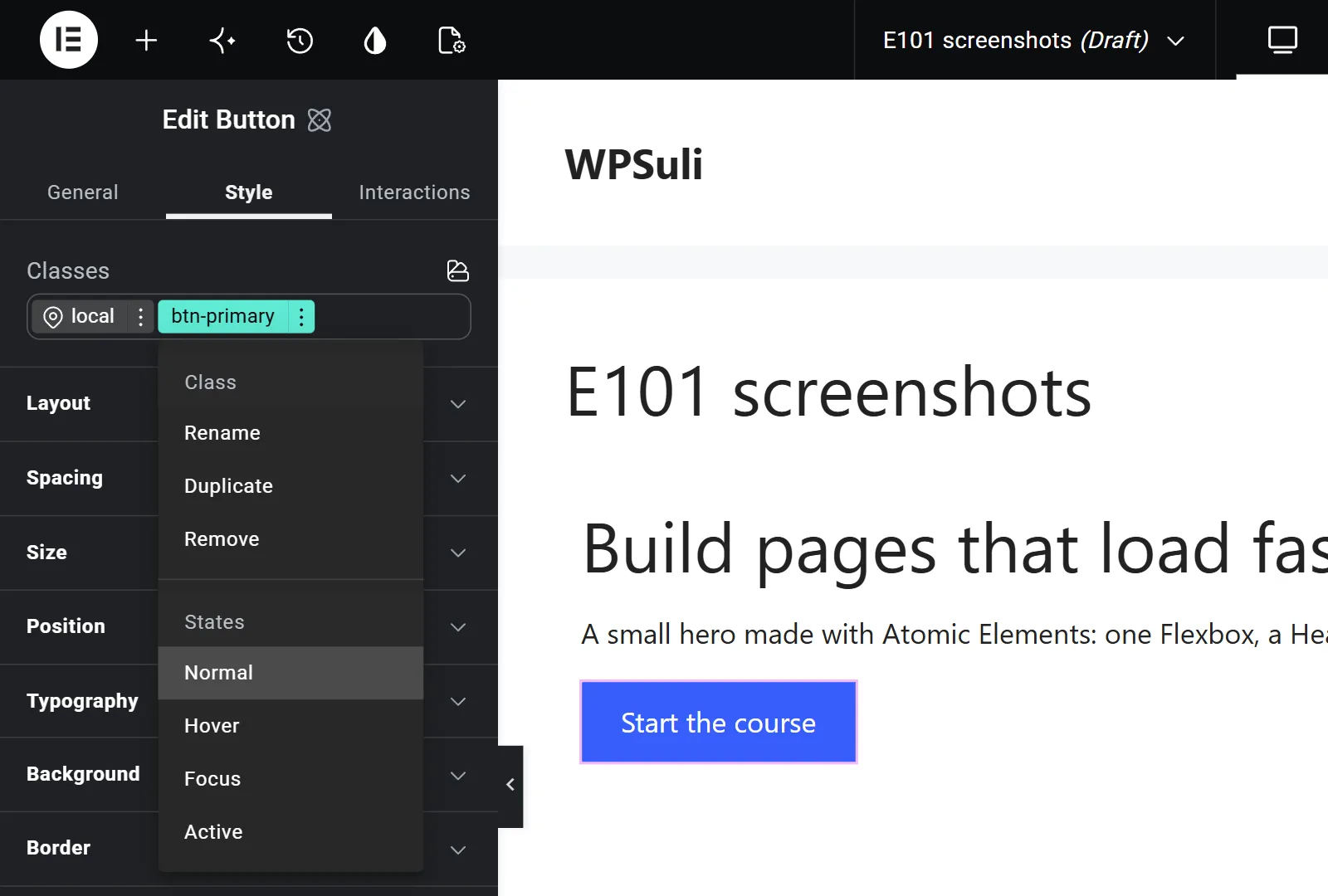1328x896 pixels.
Task: Select the local class chip
Action: [80, 316]
